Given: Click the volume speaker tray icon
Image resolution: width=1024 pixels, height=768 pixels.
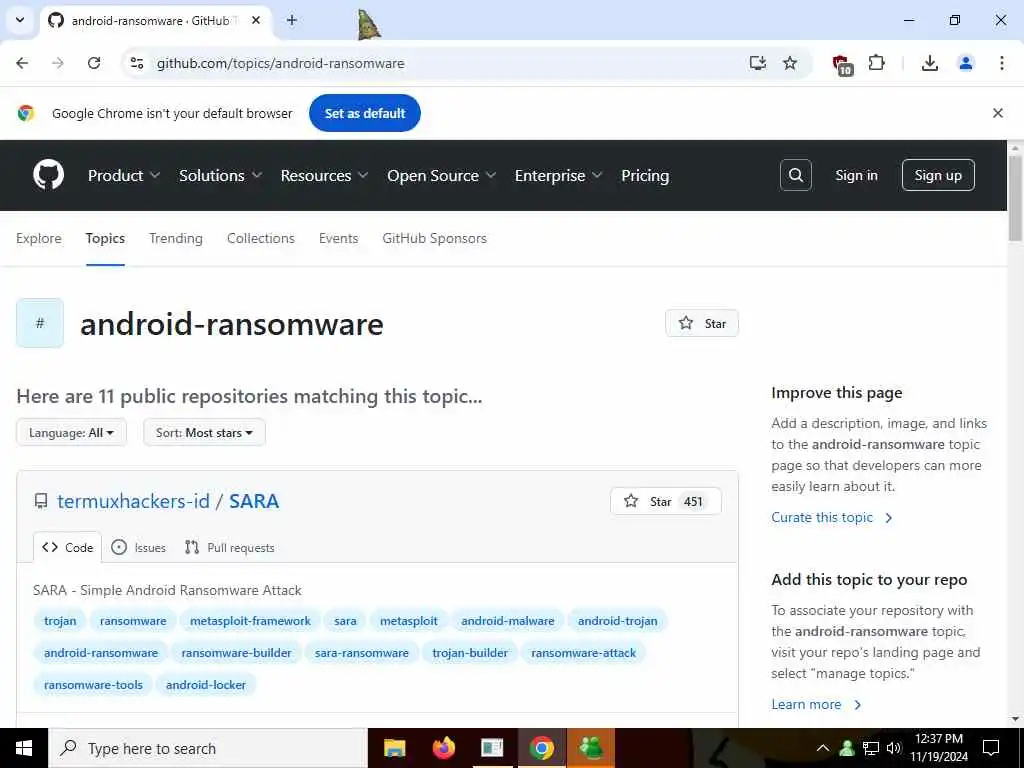Looking at the screenshot, I should (x=894, y=748).
